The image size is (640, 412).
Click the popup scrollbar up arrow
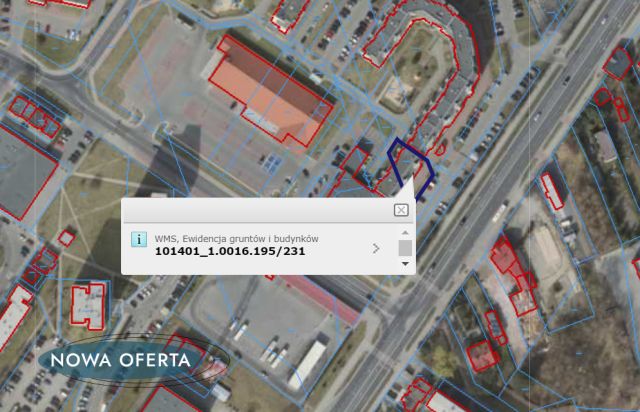coord(405,232)
